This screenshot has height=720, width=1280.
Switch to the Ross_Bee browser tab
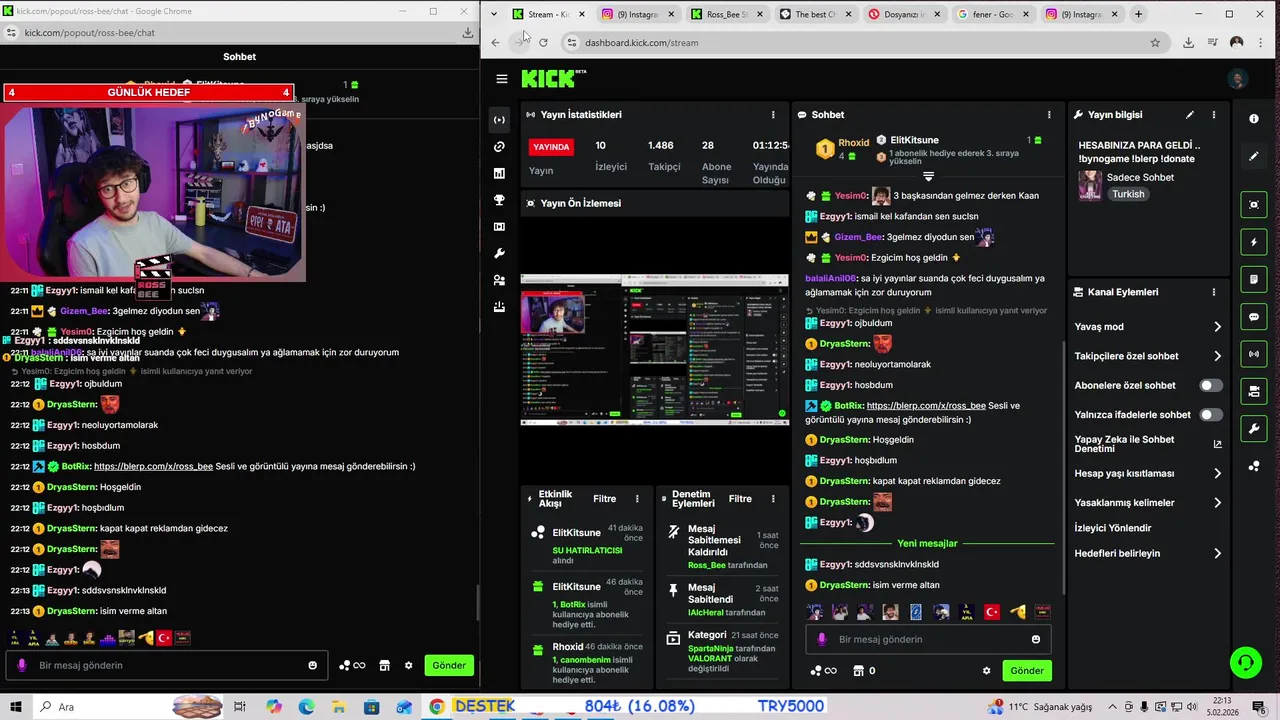(726, 14)
